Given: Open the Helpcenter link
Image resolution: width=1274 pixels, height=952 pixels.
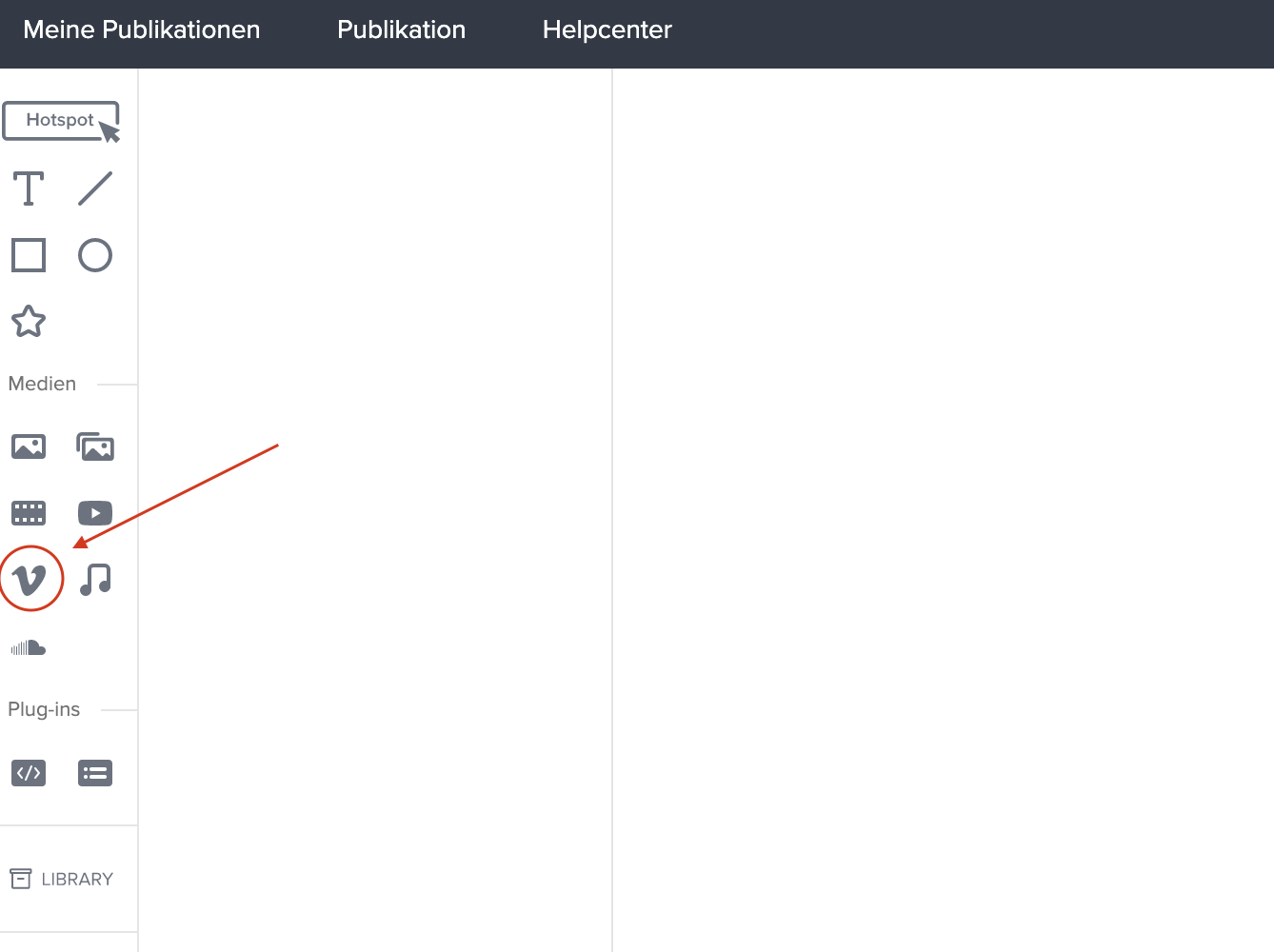Looking at the screenshot, I should point(607,30).
